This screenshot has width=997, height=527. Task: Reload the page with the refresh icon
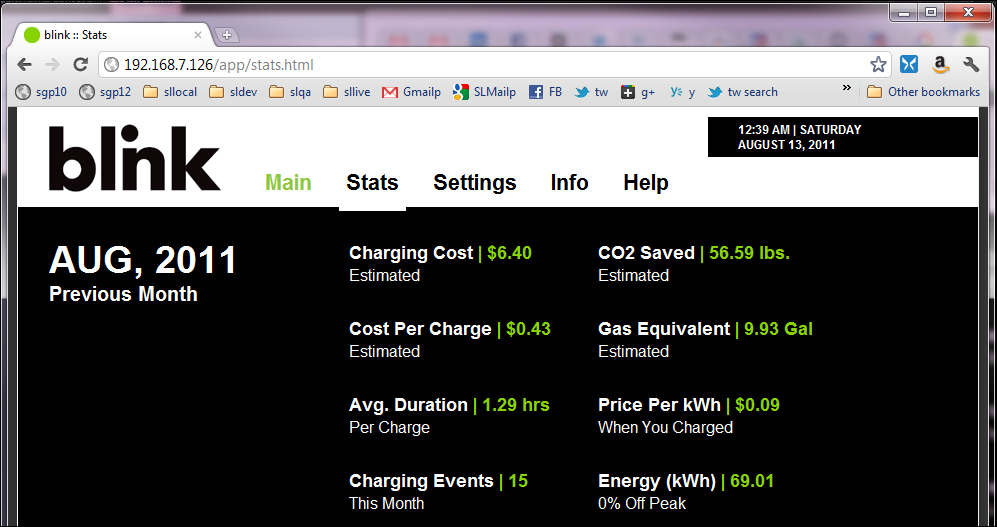(80, 64)
